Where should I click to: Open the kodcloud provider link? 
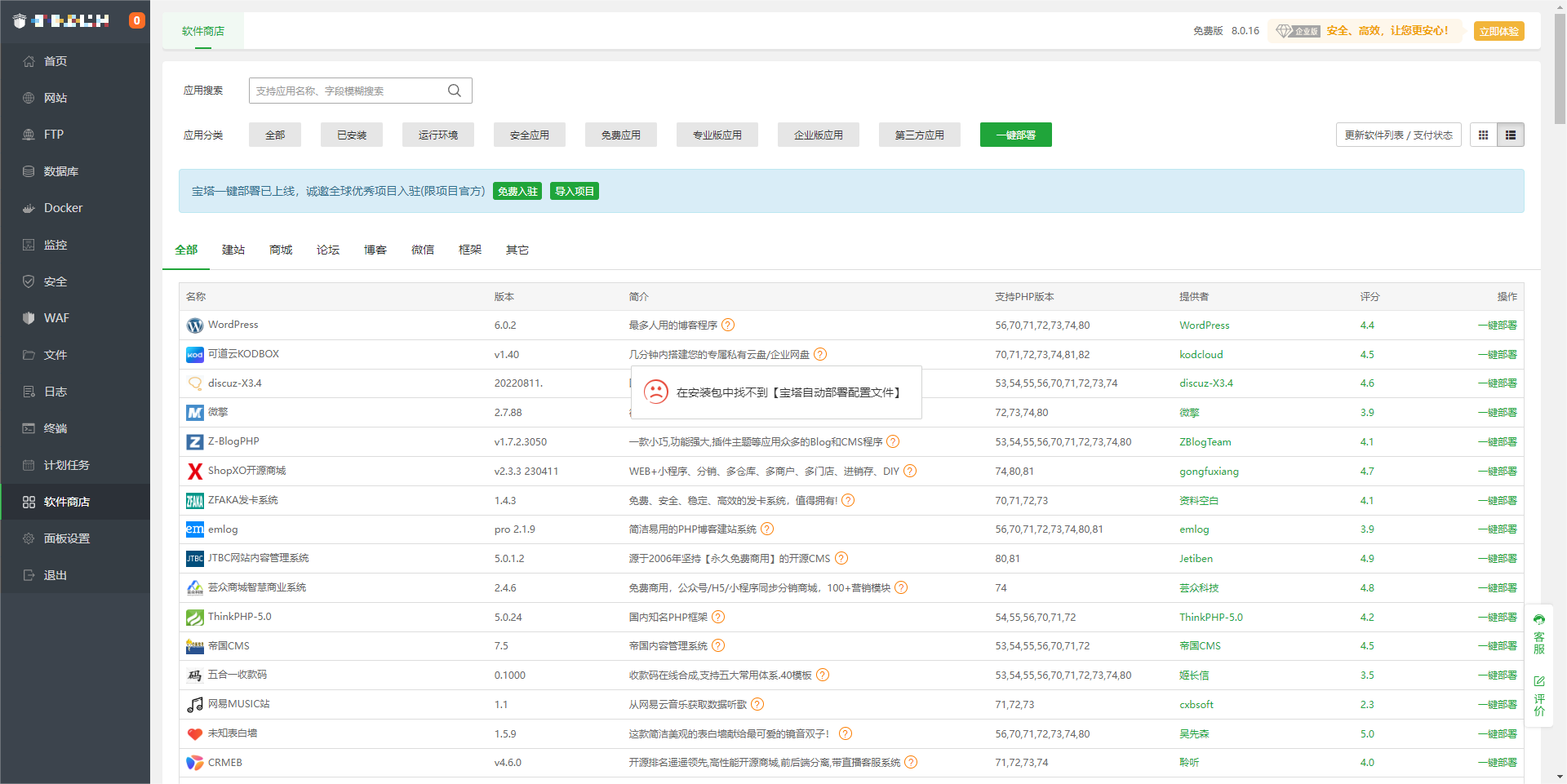click(x=1201, y=354)
